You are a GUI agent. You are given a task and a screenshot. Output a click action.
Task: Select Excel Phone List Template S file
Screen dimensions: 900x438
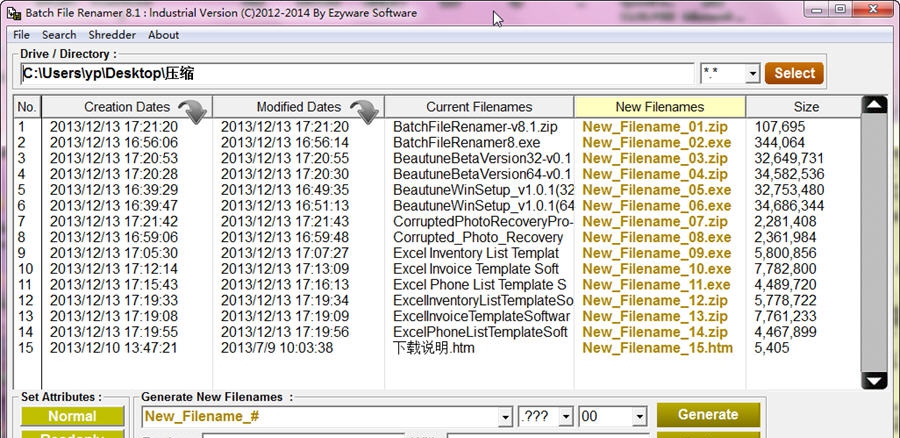[479, 285]
